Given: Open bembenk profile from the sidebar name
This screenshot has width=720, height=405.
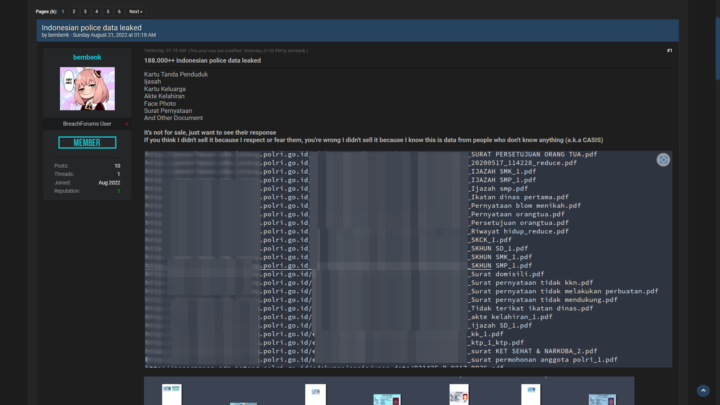Looking at the screenshot, I should coord(87,57).
